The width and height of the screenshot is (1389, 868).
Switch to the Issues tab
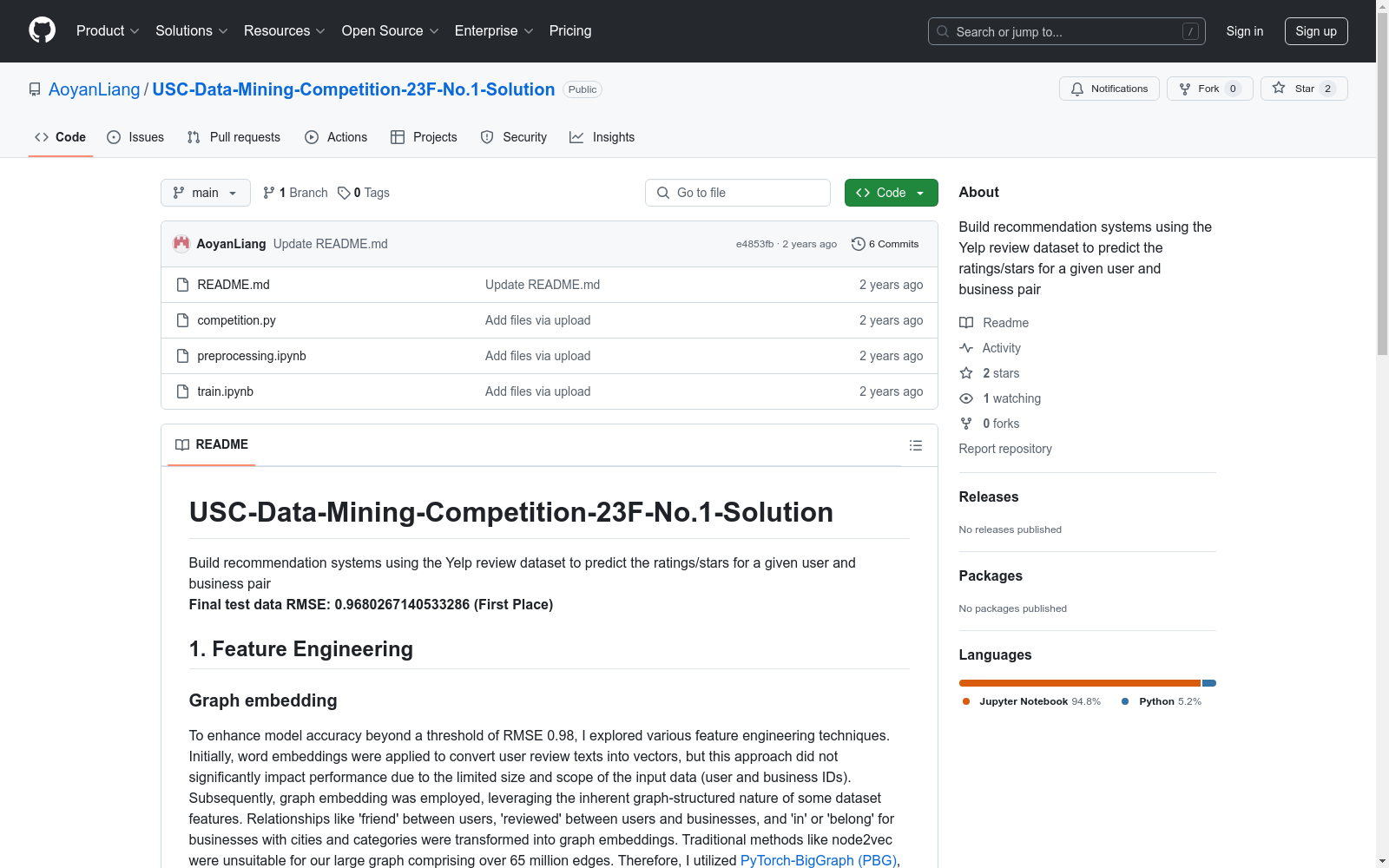coord(135,137)
